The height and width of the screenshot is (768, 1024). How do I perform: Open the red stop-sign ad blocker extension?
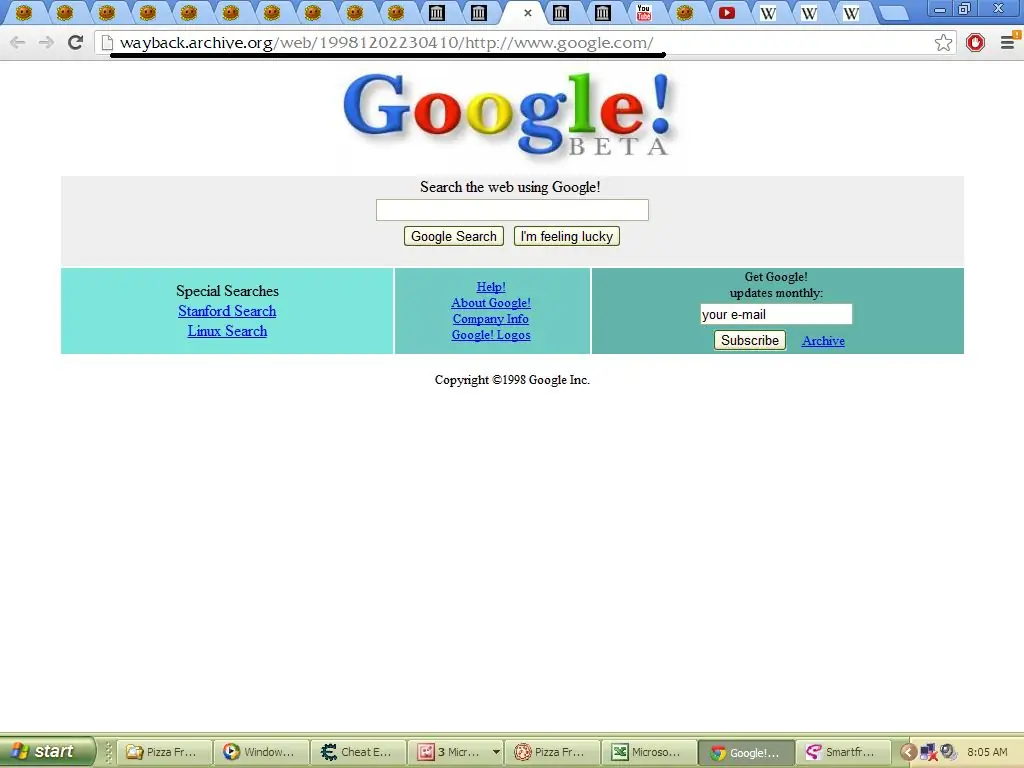click(x=975, y=42)
